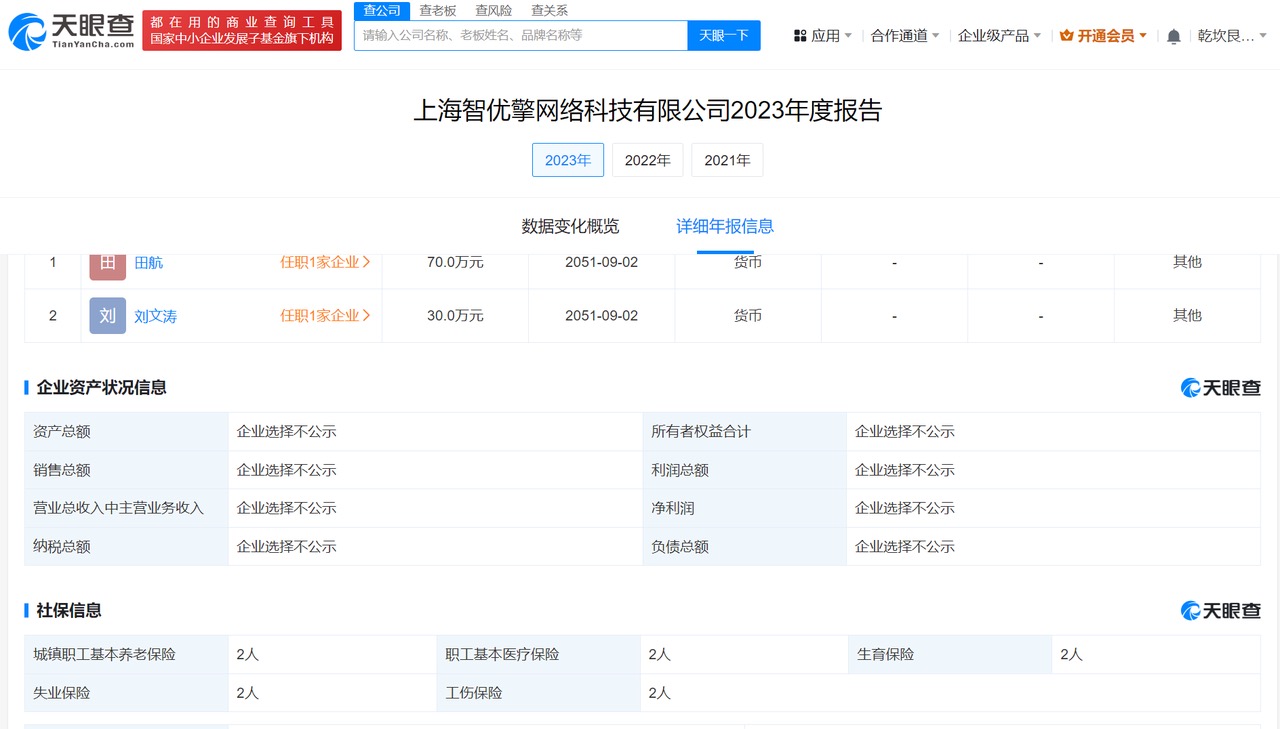The image size is (1280, 729).
Task: Click 2051-09-02 date in 刘文涛 row
Action: [x=601, y=315]
